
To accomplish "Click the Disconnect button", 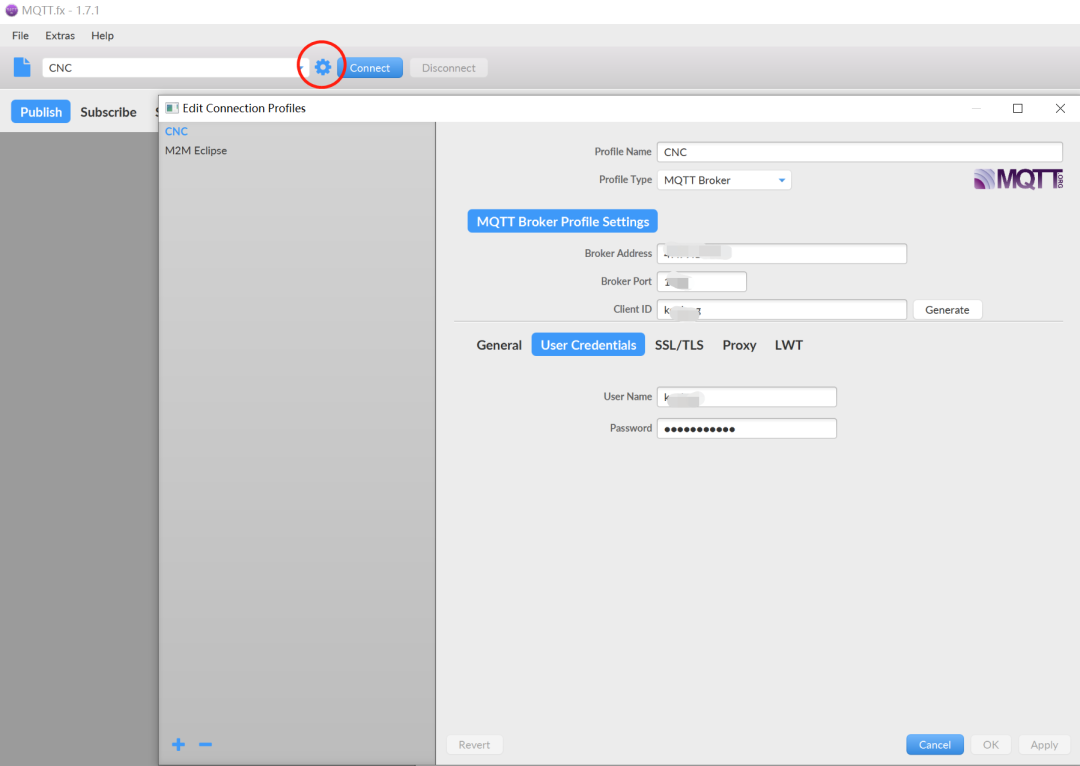I will (448, 68).
